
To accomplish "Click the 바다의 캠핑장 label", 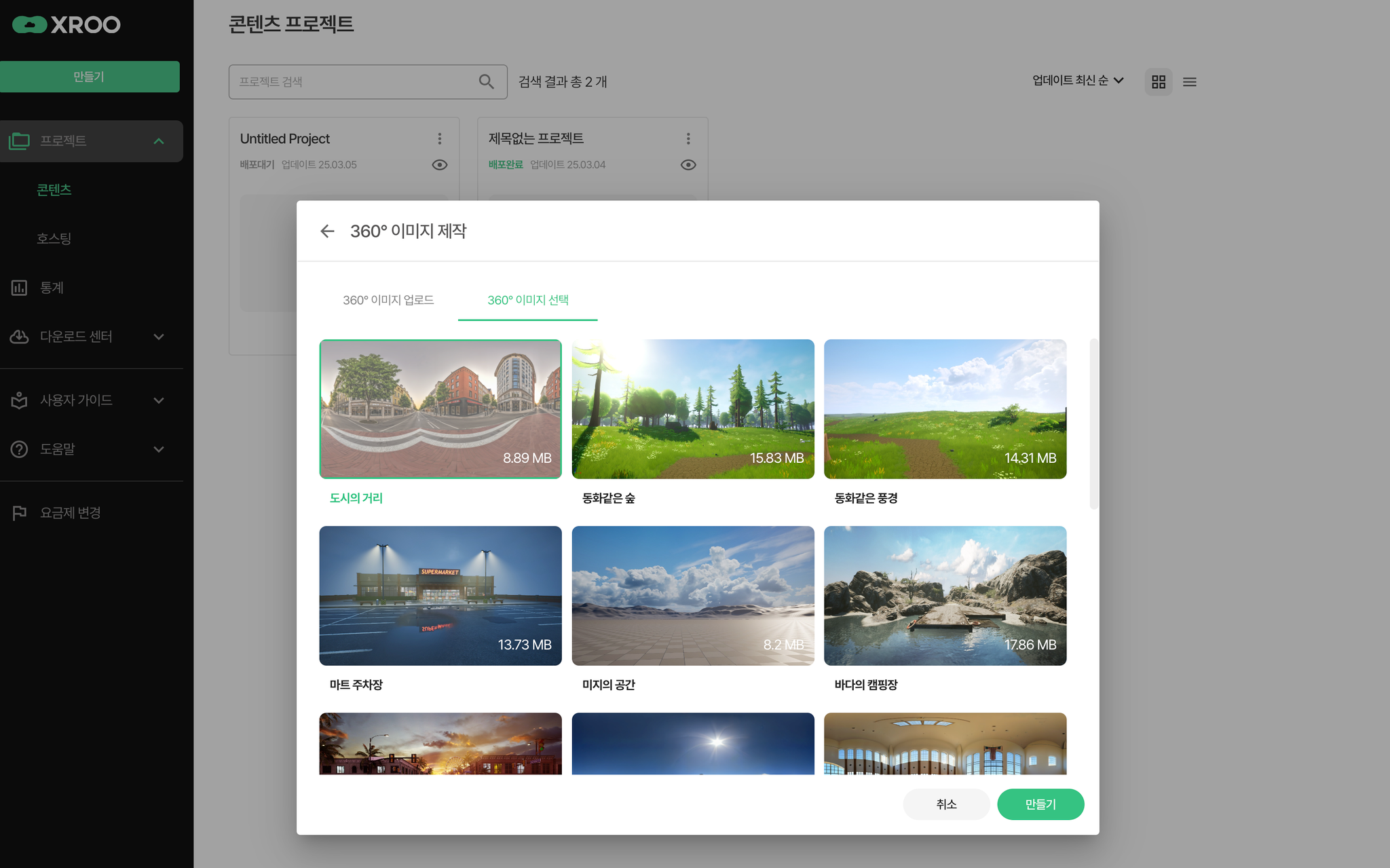I will (x=866, y=685).
